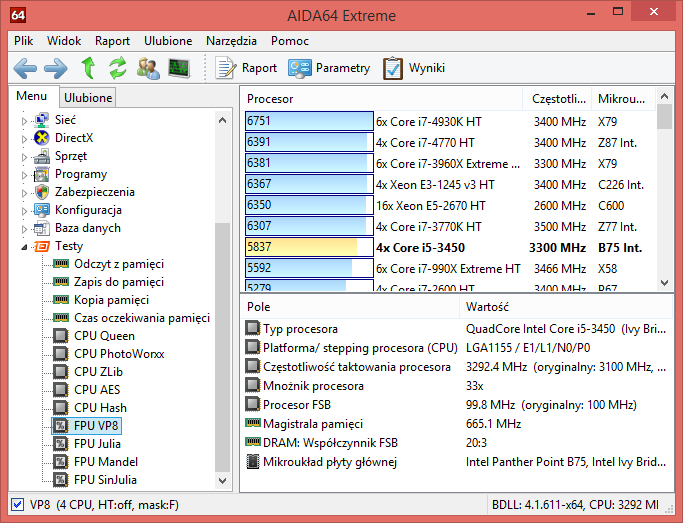Click the Baza danych icon

42,228
